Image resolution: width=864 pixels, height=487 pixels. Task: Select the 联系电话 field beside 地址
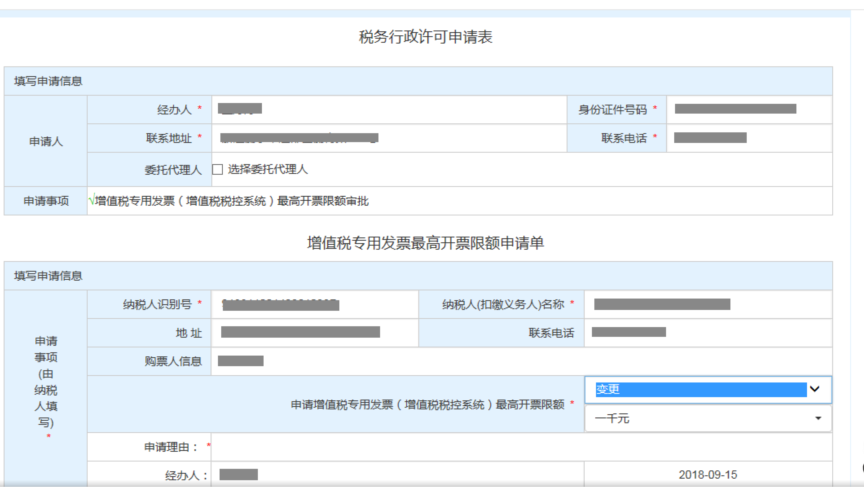706,332
